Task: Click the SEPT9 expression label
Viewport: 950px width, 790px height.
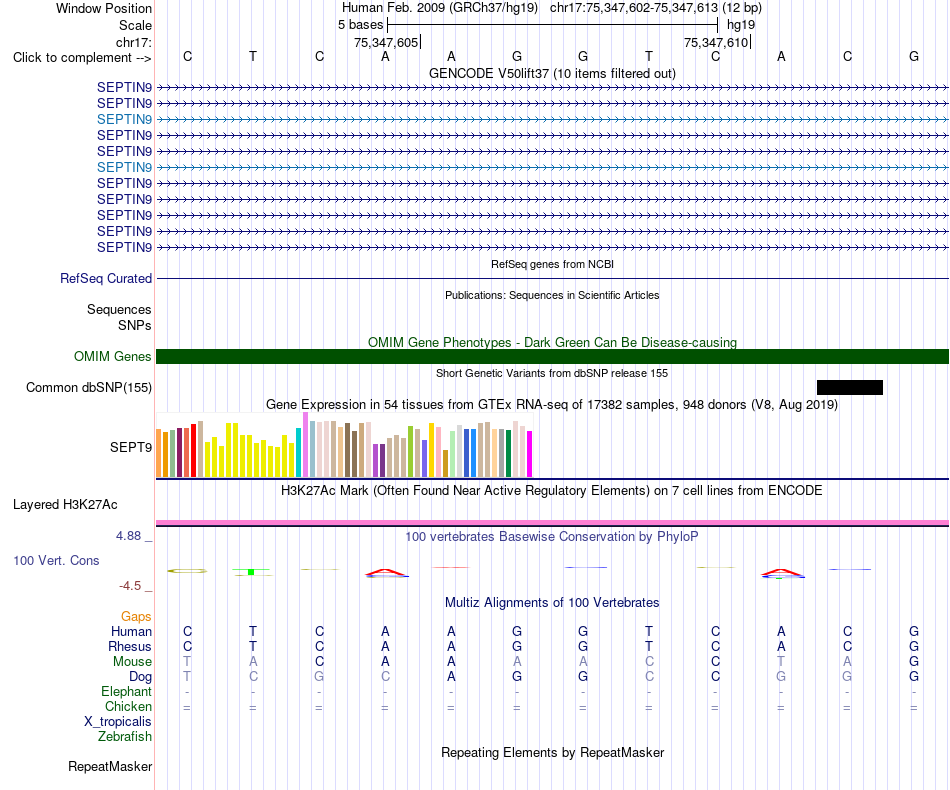Action: click(130, 447)
